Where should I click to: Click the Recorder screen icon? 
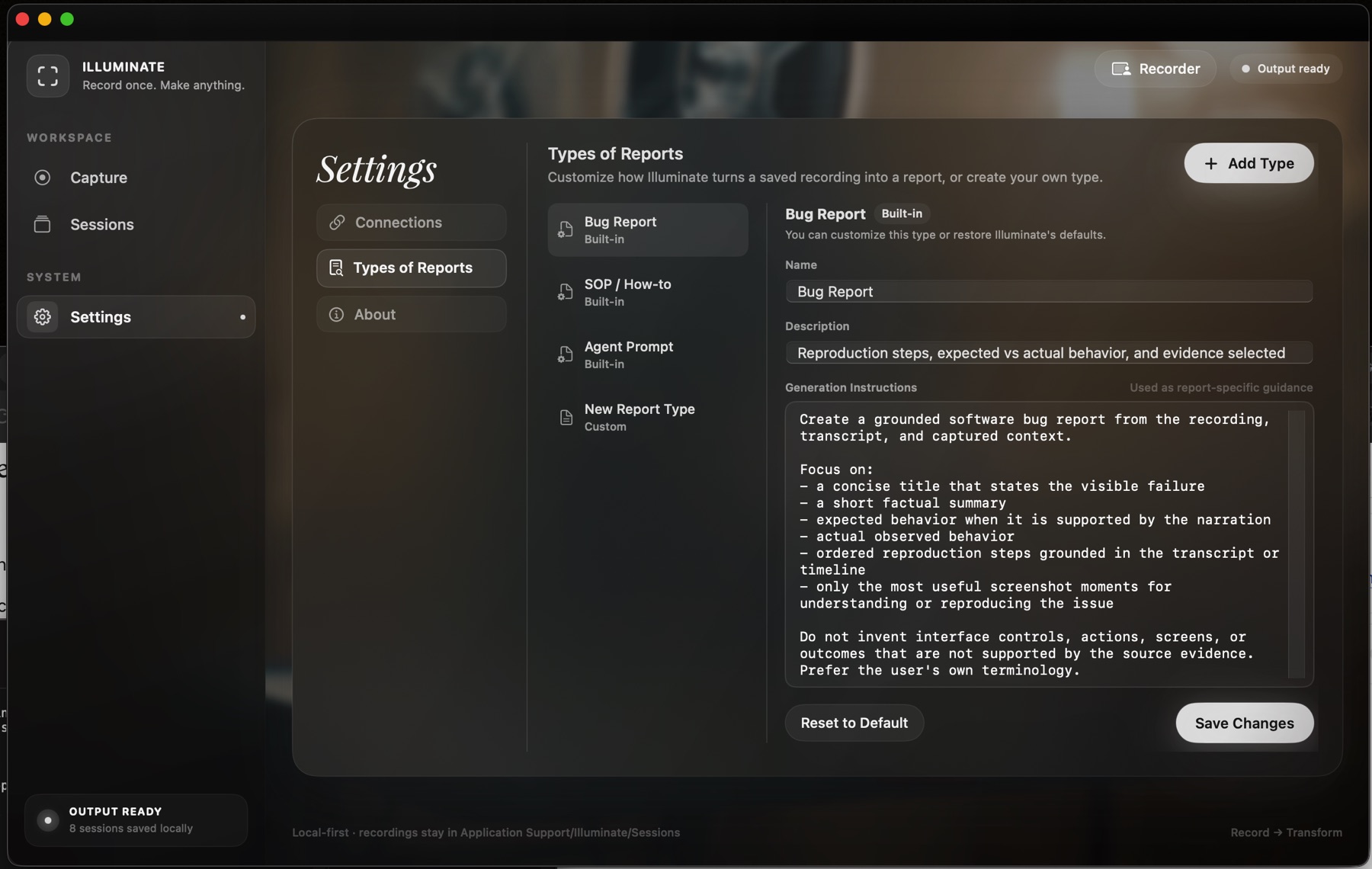pyautogui.click(x=1121, y=69)
